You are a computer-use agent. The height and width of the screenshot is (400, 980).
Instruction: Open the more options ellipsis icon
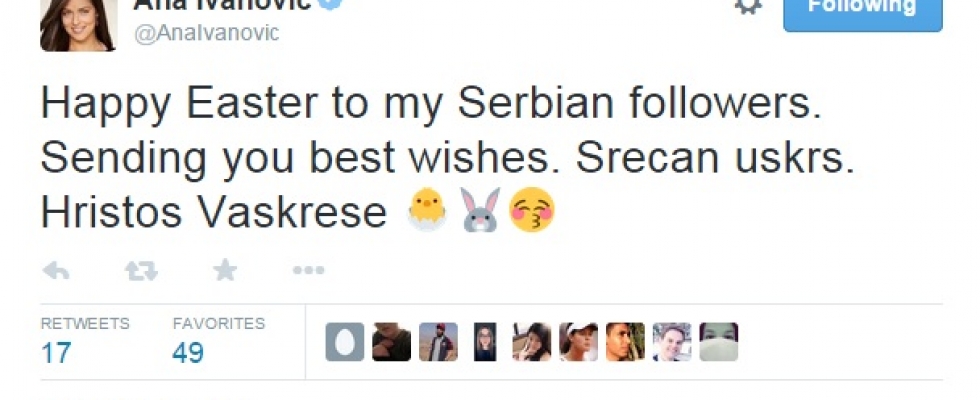308,270
